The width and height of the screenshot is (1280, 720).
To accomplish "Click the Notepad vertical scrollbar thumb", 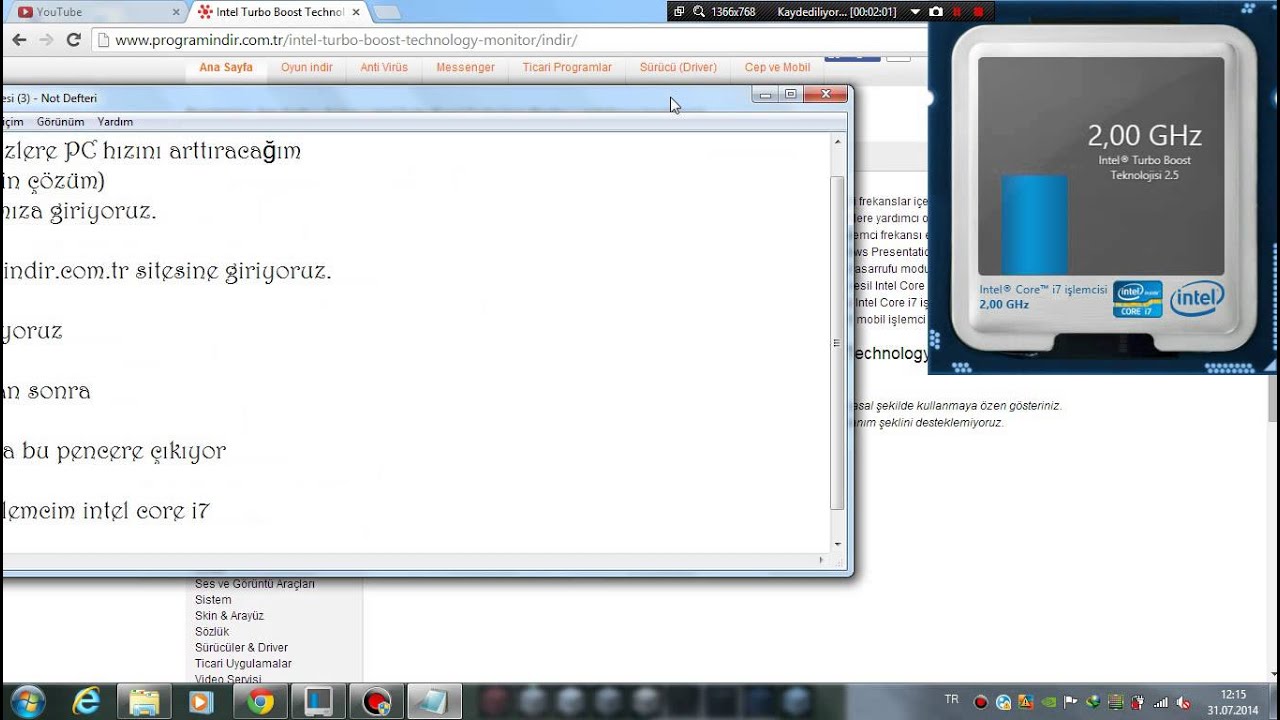I will point(838,343).
